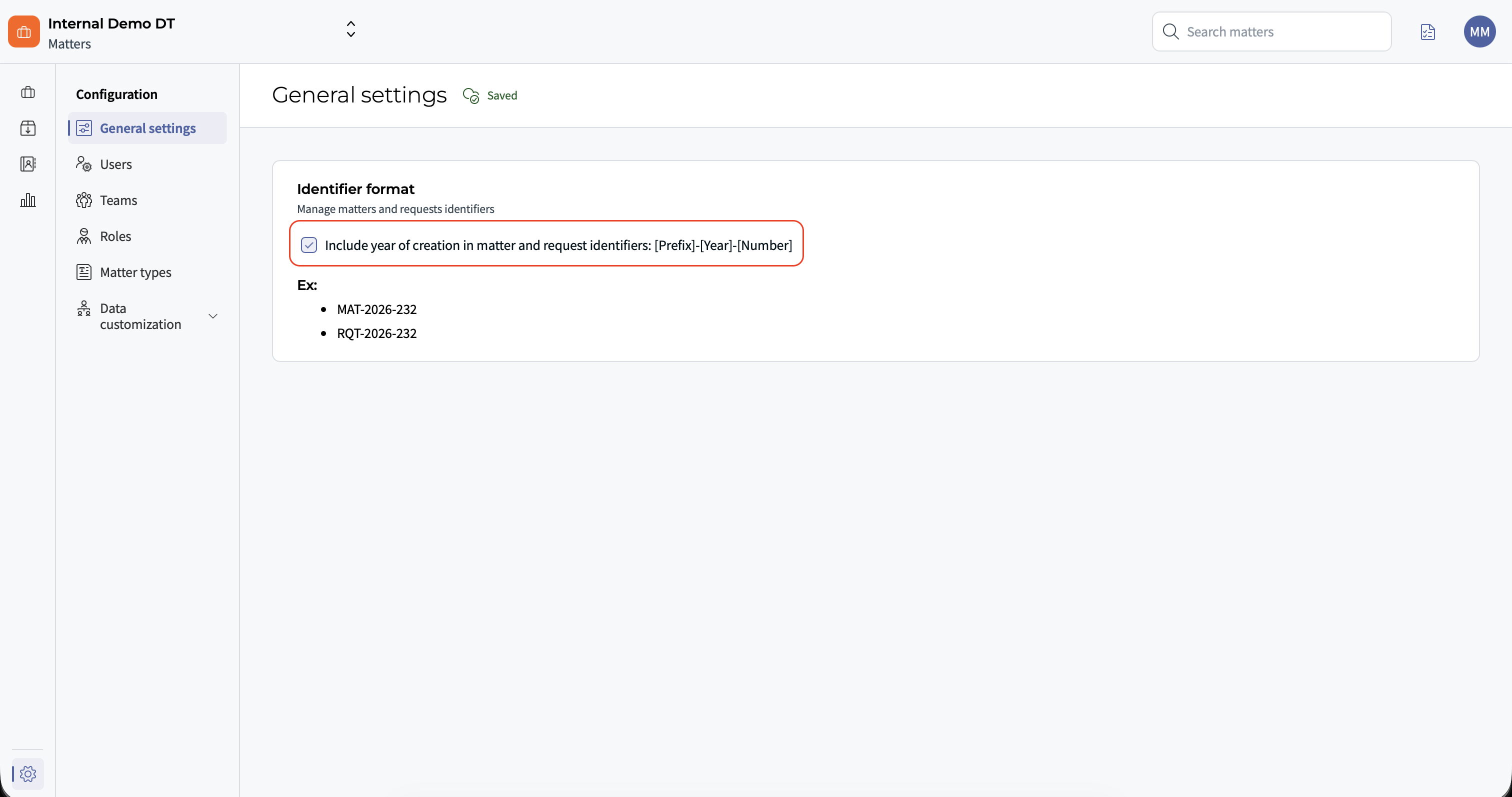
Task: Open the bar chart analytics icon
Action: pyautogui.click(x=27, y=200)
